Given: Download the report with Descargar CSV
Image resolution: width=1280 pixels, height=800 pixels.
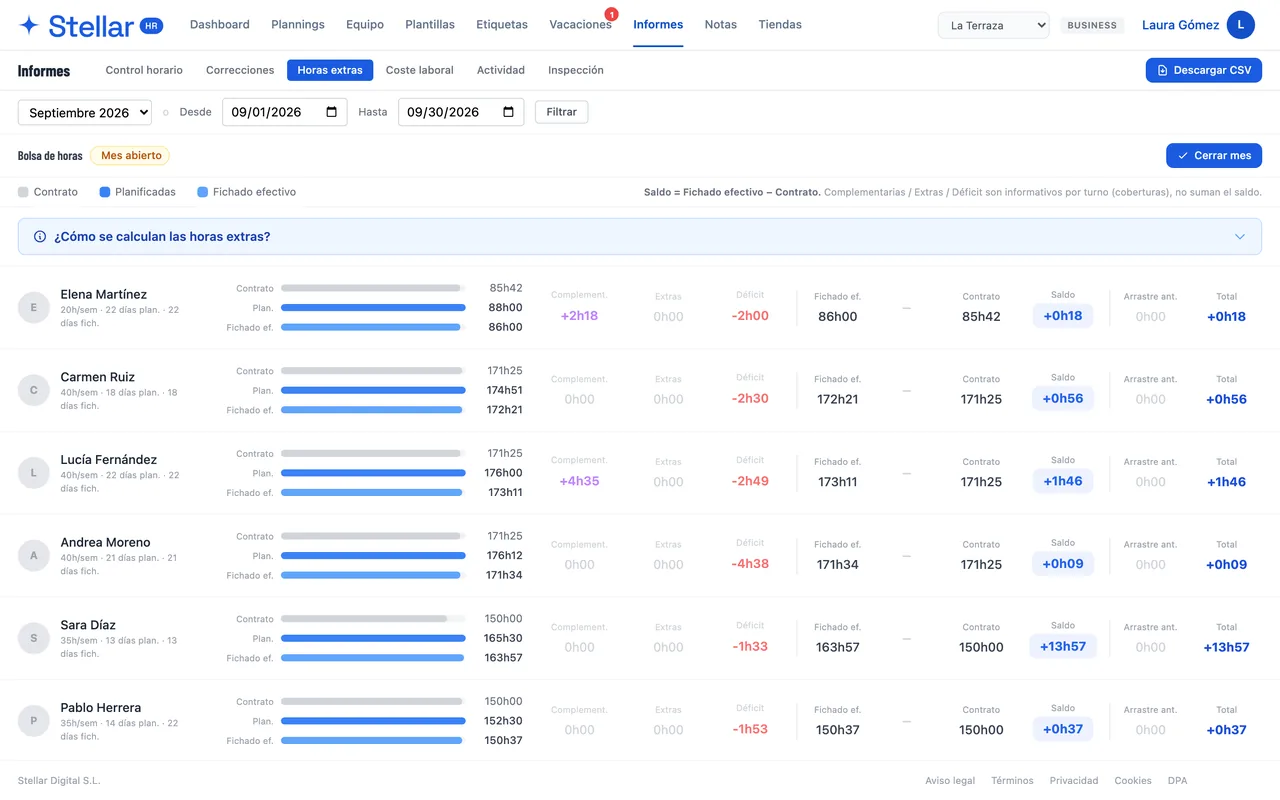Looking at the screenshot, I should (x=1204, y=70).
